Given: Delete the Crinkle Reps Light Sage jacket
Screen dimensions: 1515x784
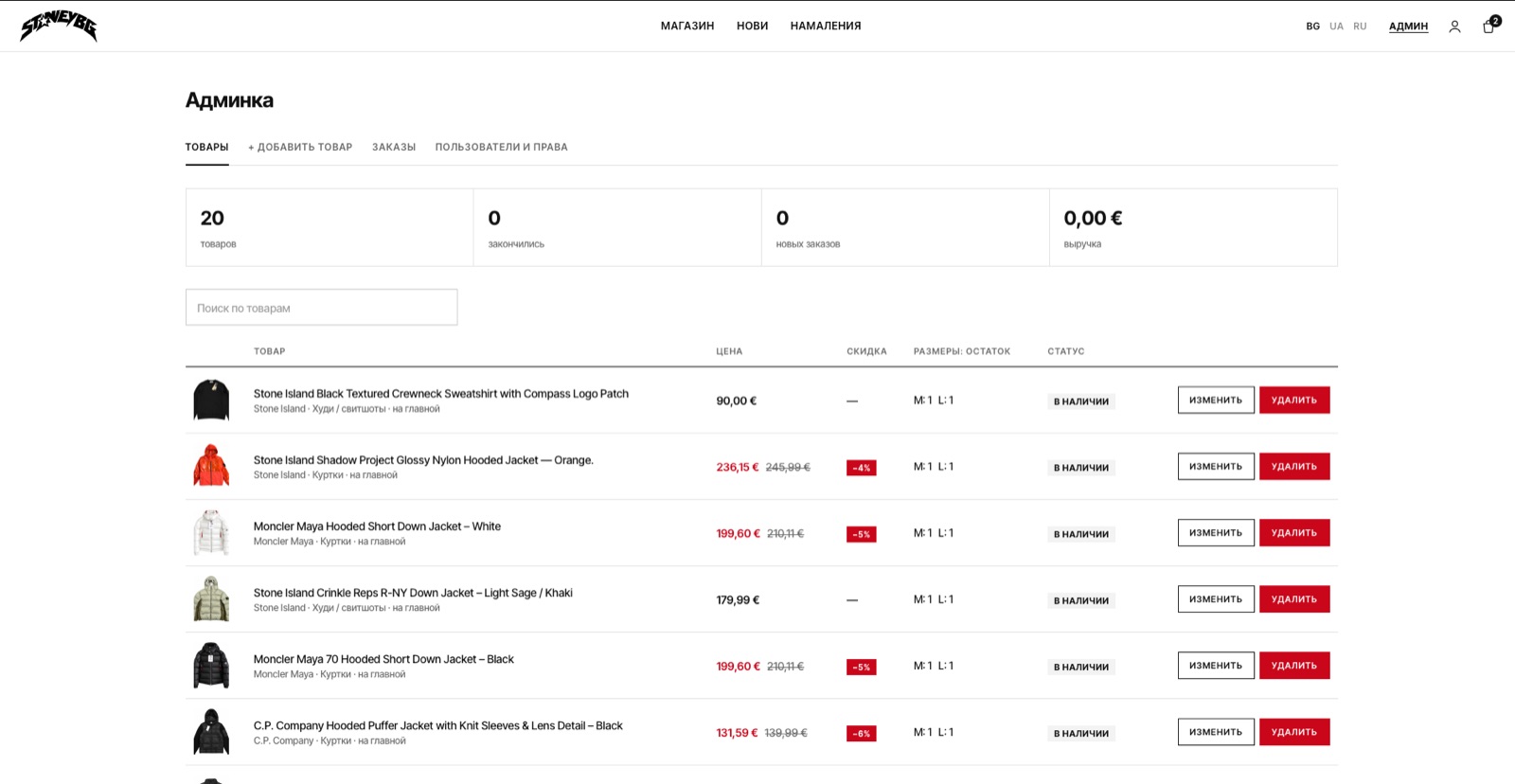Looking at the screenshot, I should [1294, 598].
